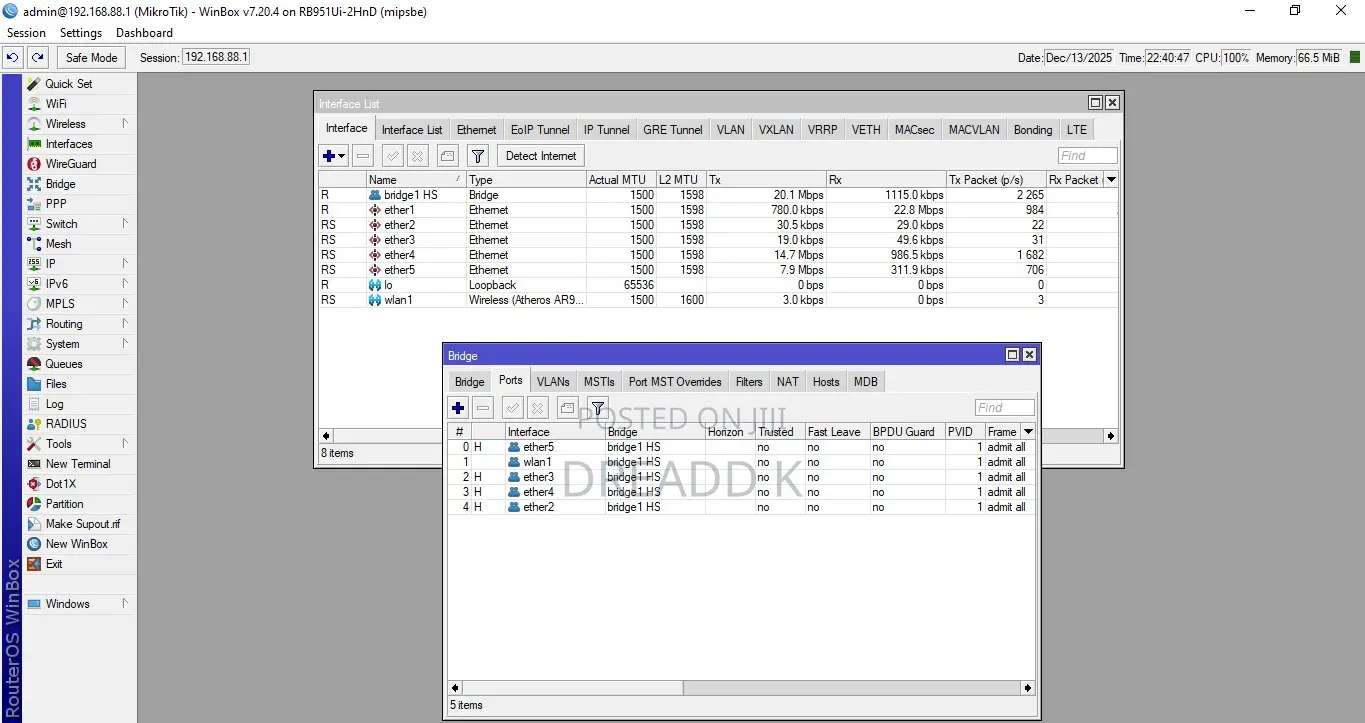Click the remove (minus) button in Interface List
The image size is (1365, 723).
[363, 156]
